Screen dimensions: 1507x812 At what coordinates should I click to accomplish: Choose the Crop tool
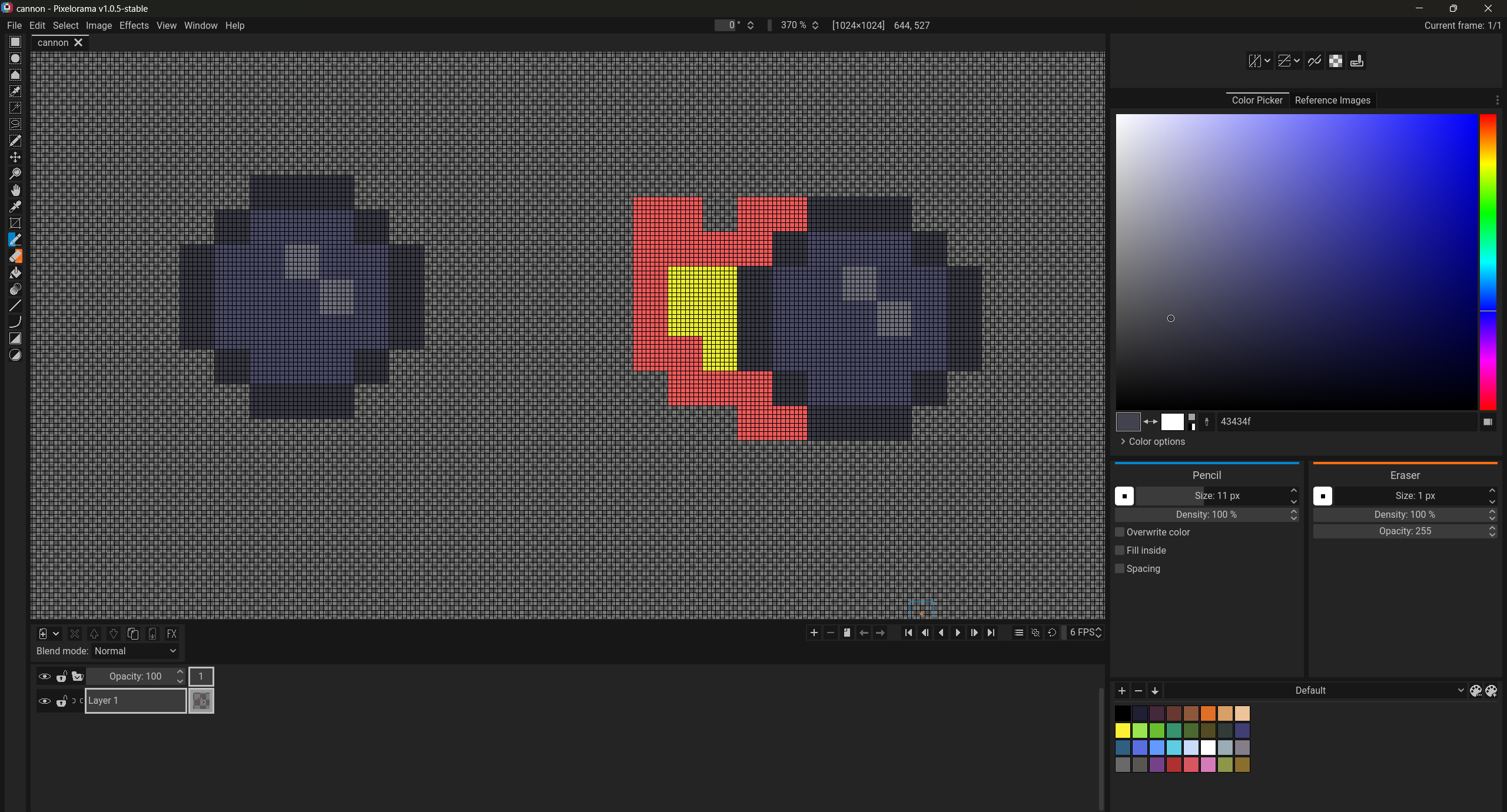(x=15, y=223)
